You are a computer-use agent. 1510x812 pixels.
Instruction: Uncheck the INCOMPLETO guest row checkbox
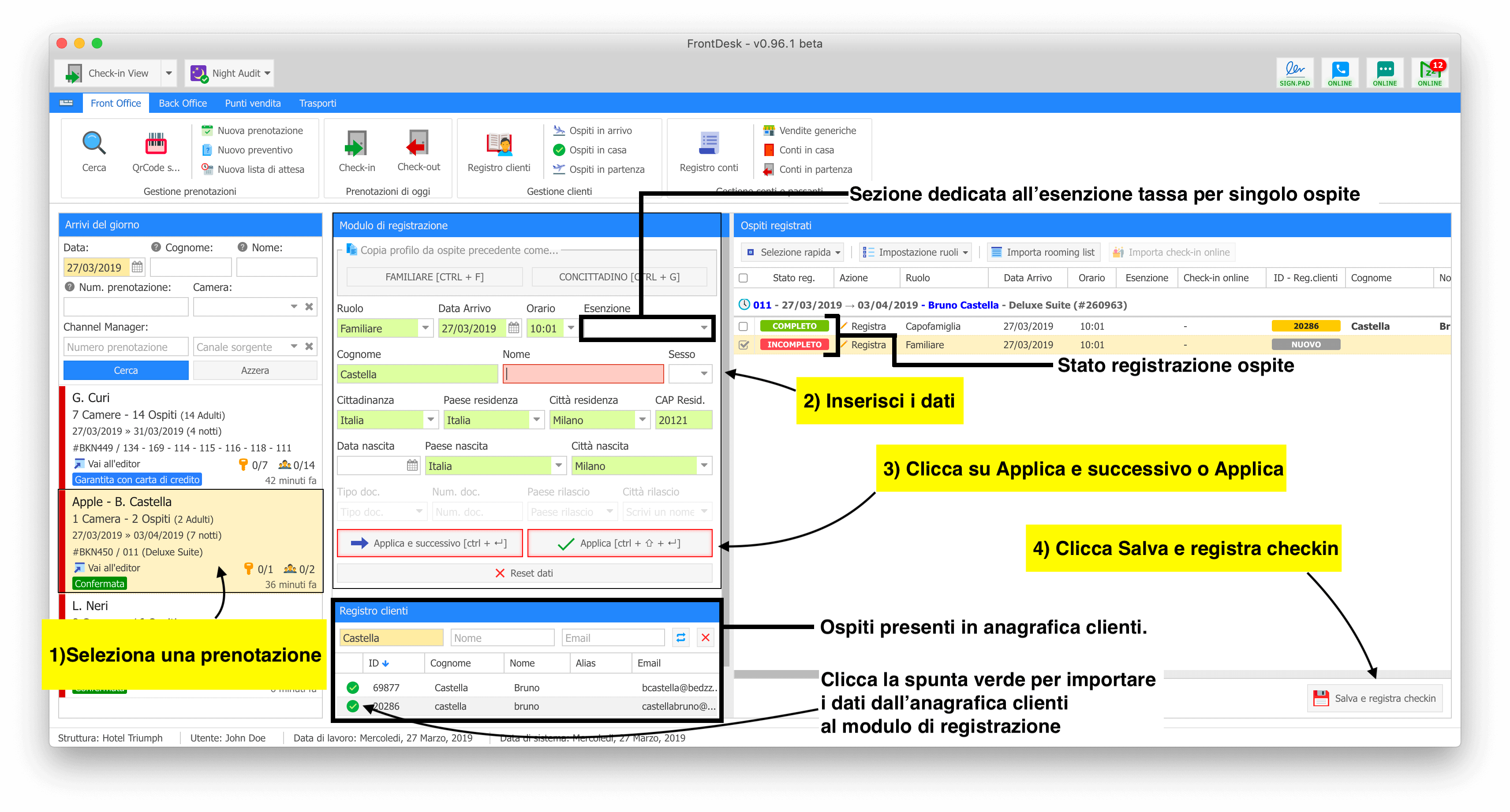743,345
